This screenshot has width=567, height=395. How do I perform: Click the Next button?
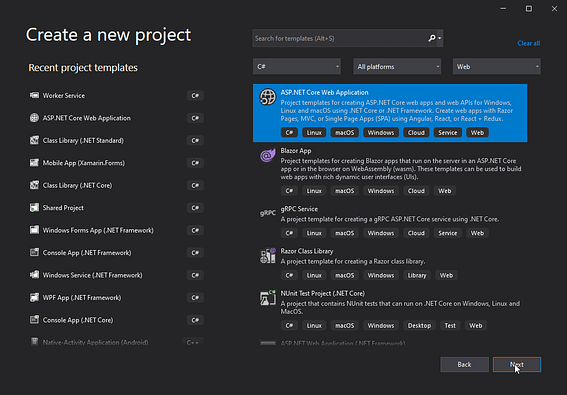(517, 365)
